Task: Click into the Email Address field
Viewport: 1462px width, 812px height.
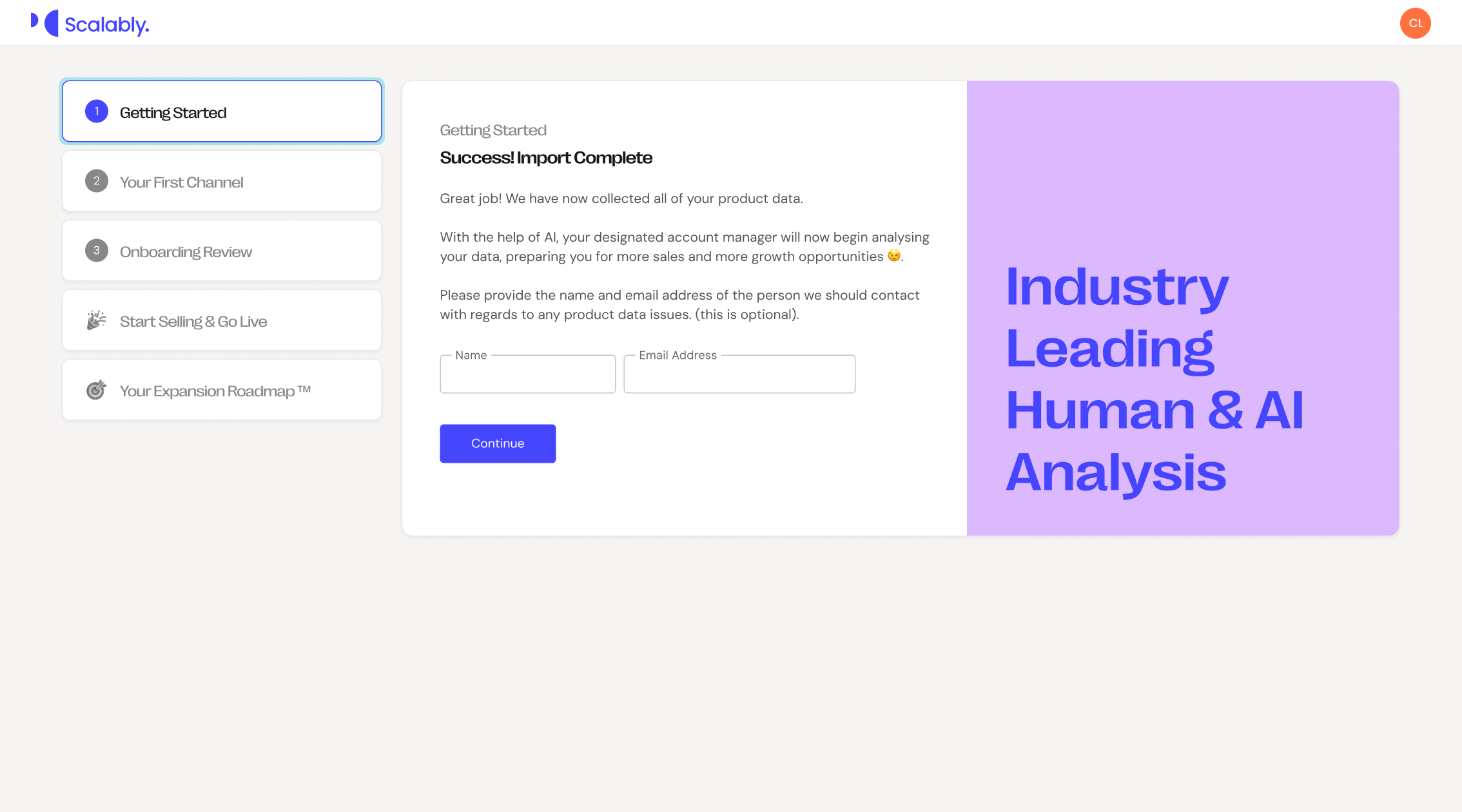Action: pos(739,374)
